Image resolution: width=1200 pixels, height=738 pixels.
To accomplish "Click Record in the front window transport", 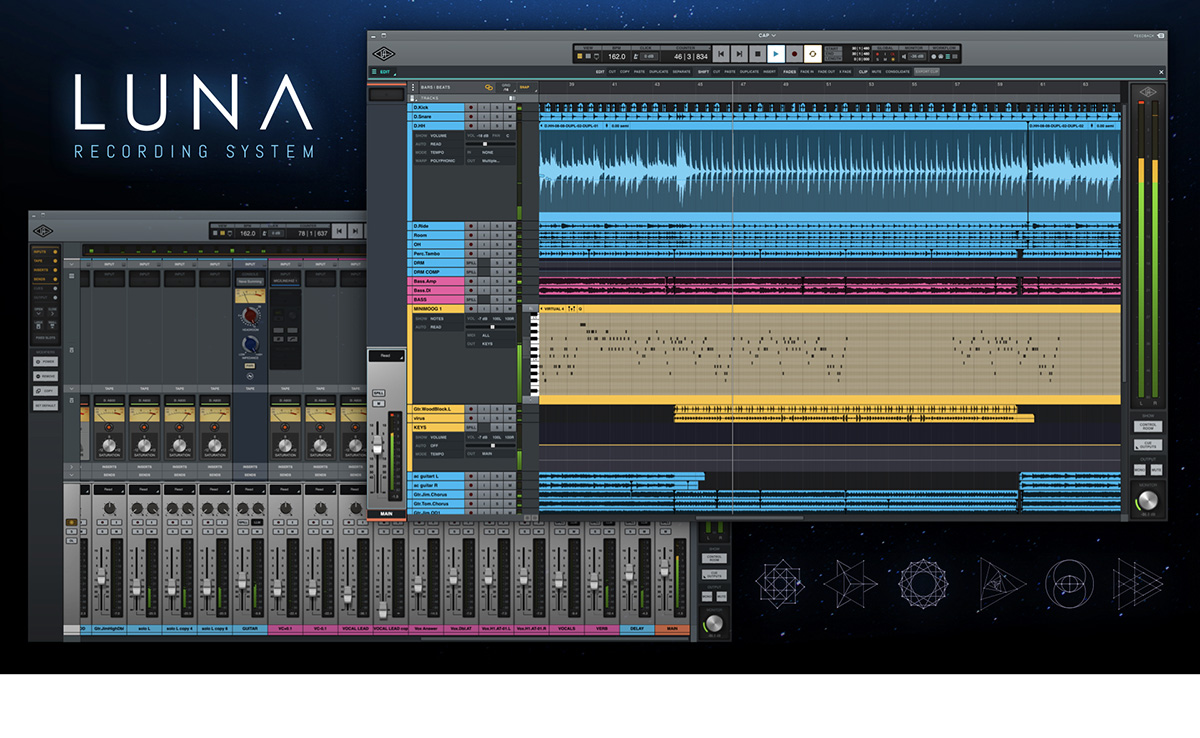I will [794, 54].
